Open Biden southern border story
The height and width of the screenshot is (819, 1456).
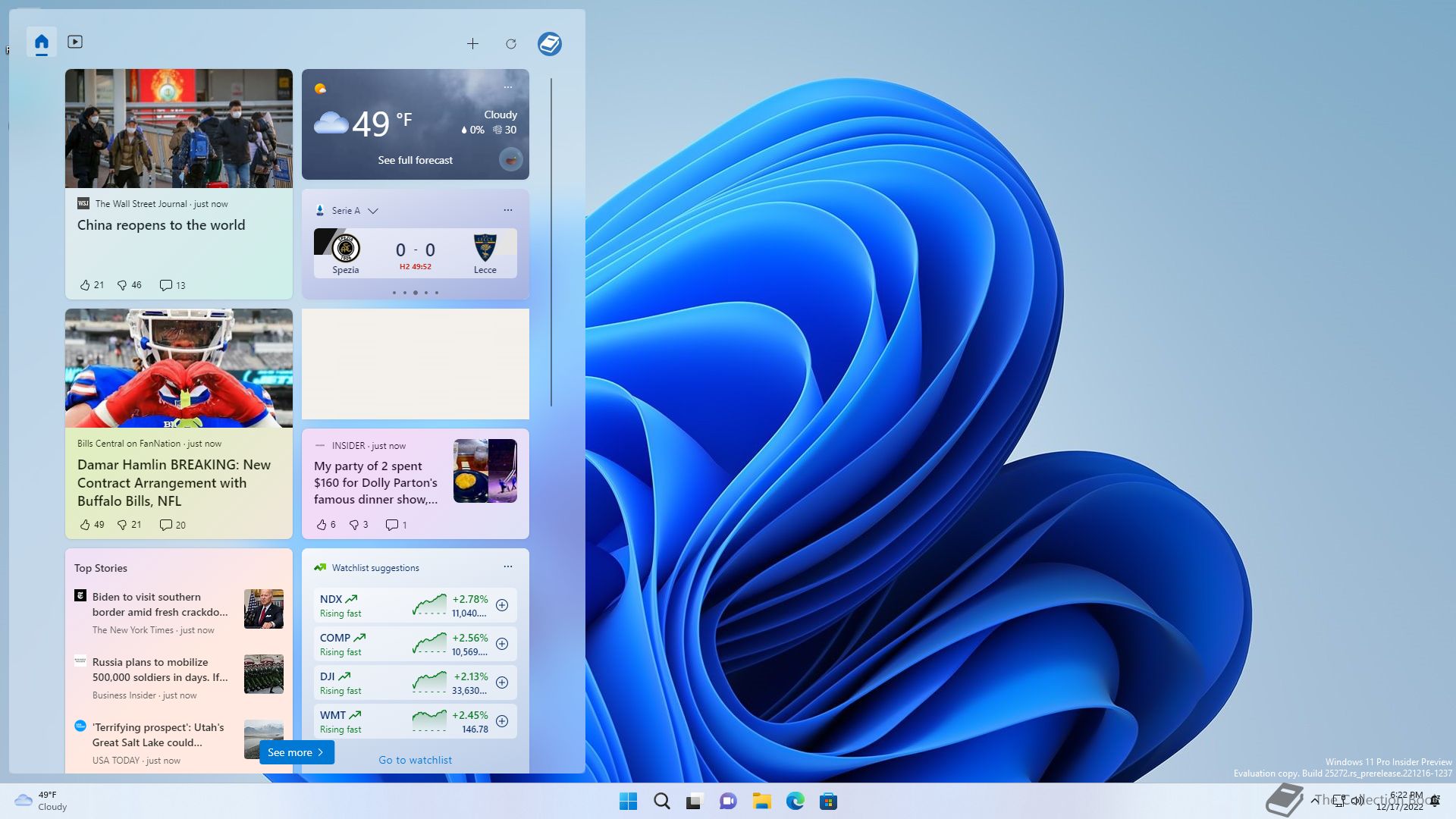point(160,604)
